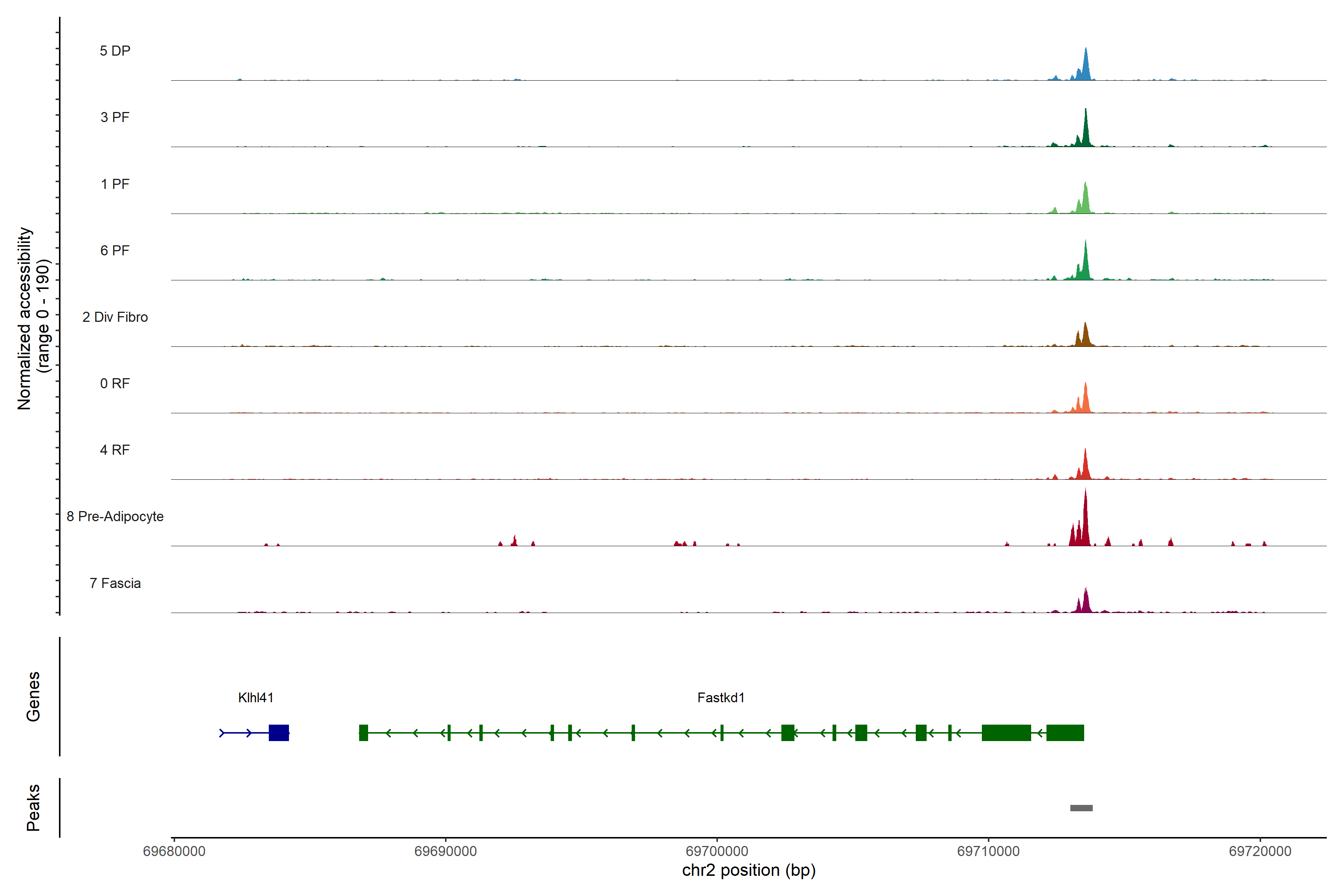
Task: Click the 2 Div Fibro track label
Action: (115, 317)
